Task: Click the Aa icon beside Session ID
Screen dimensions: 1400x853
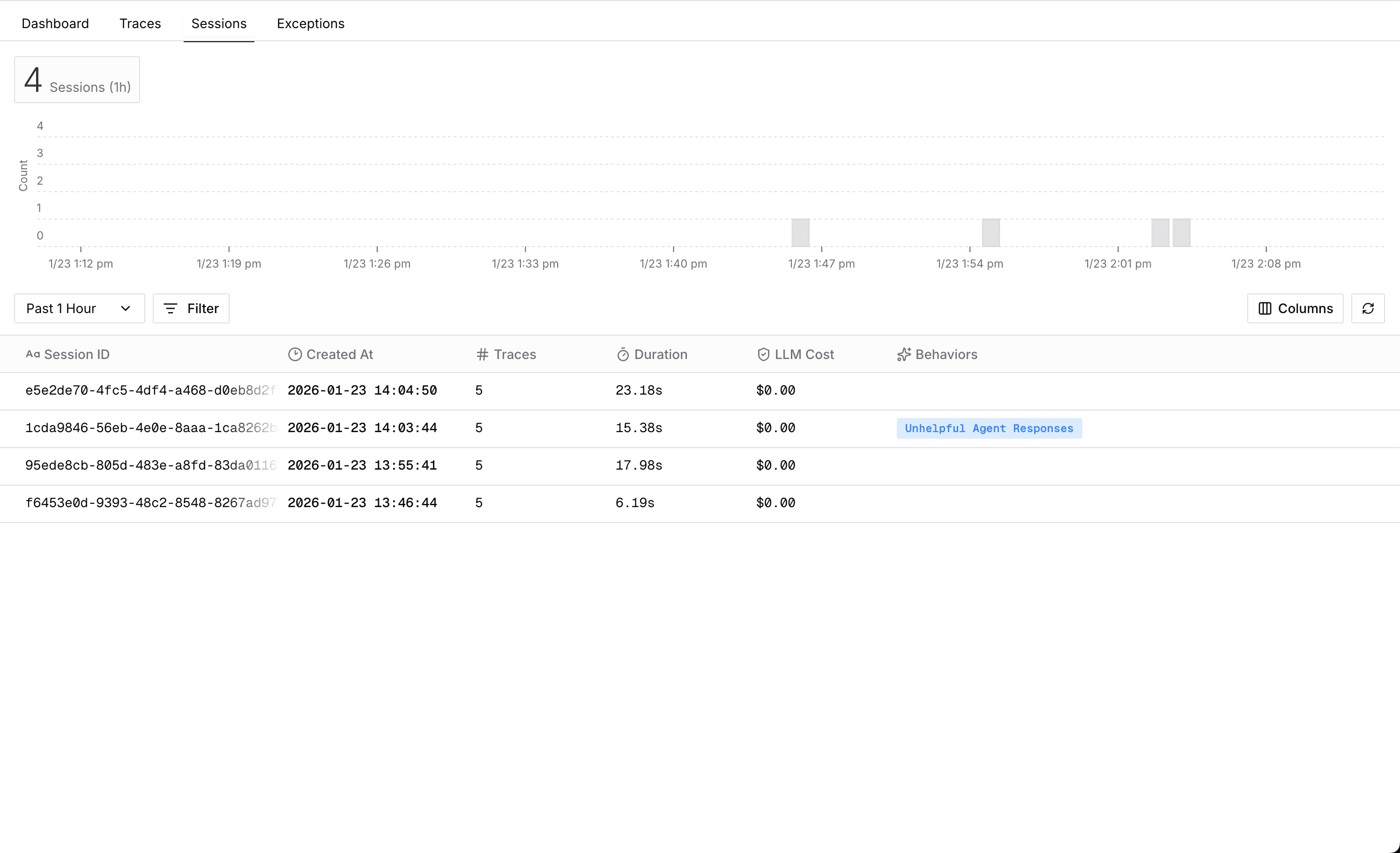Action: 32,355
